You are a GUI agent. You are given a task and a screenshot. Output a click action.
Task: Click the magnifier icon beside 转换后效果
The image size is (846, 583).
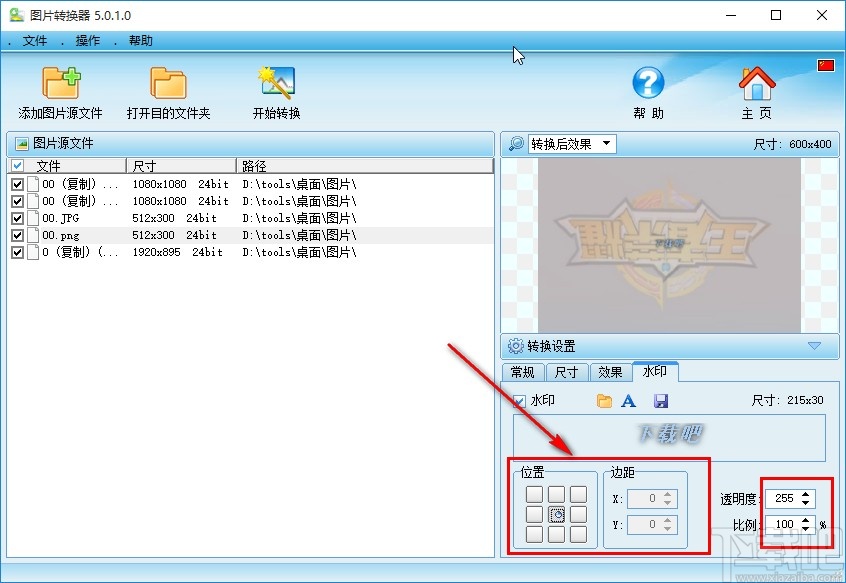click(x=516, y=143)
